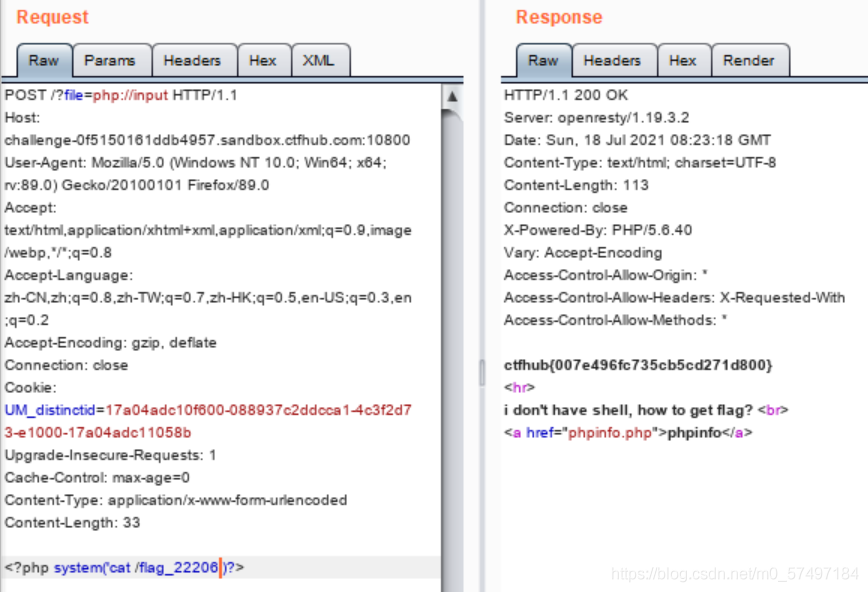The image size is (868, 592).
Task: Click the response Content-Type text/html line
Action: point(639,163)
